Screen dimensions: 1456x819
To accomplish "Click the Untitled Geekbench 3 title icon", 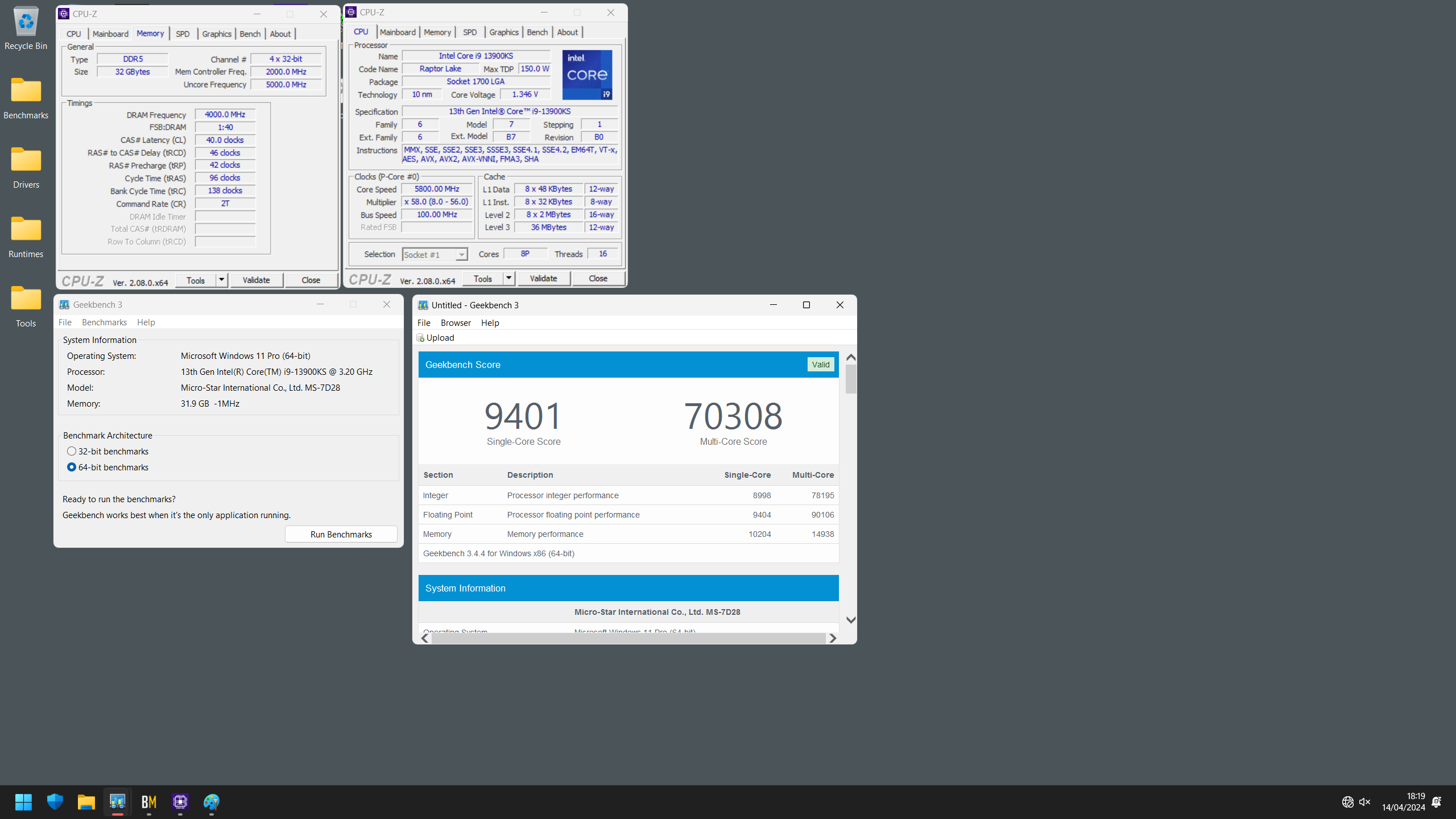I will [423, 305].
